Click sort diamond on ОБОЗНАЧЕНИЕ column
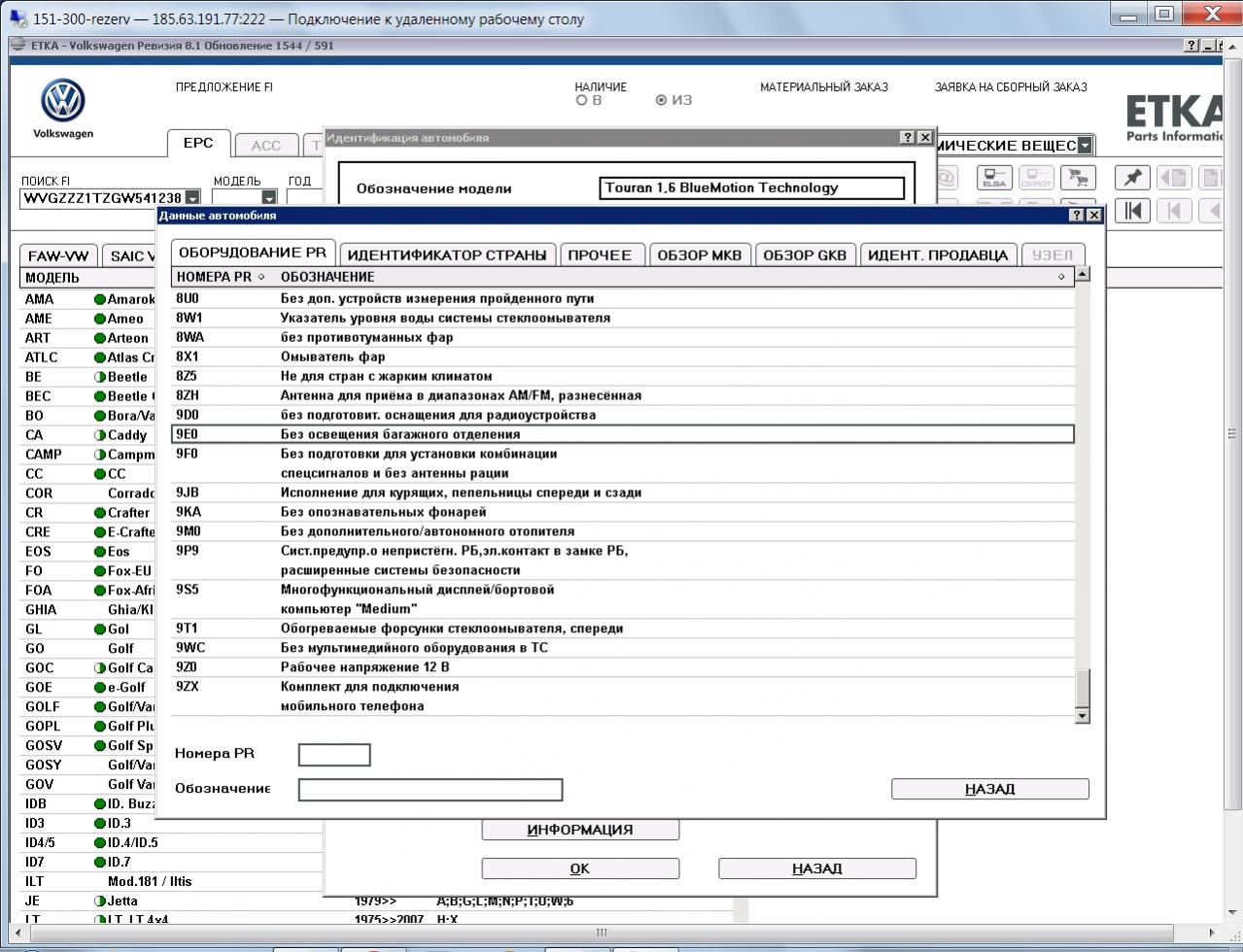1243x952 pixels. [1060, 277]
